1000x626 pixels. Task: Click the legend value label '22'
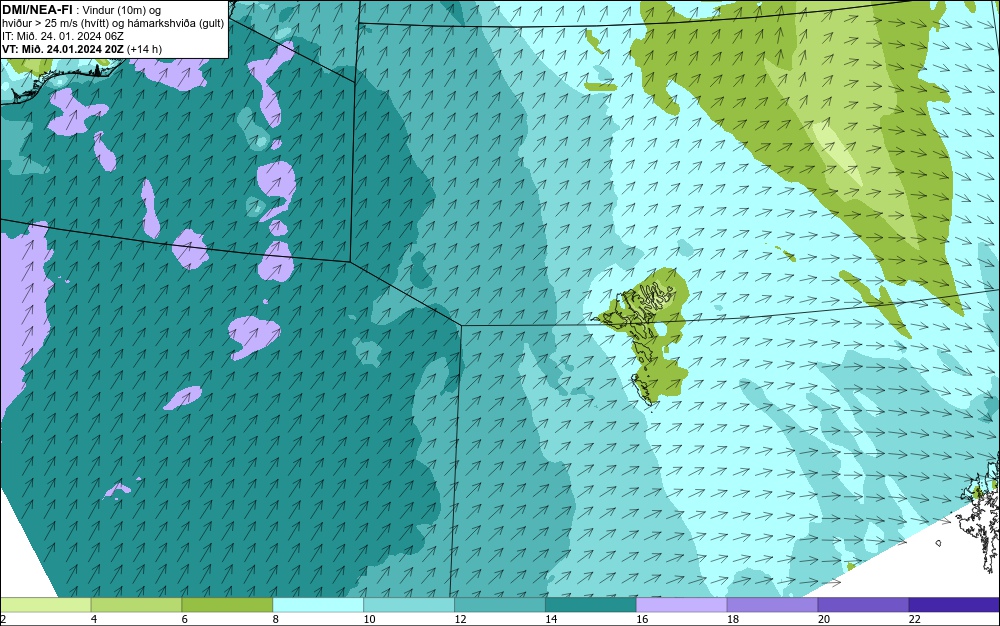915,619
